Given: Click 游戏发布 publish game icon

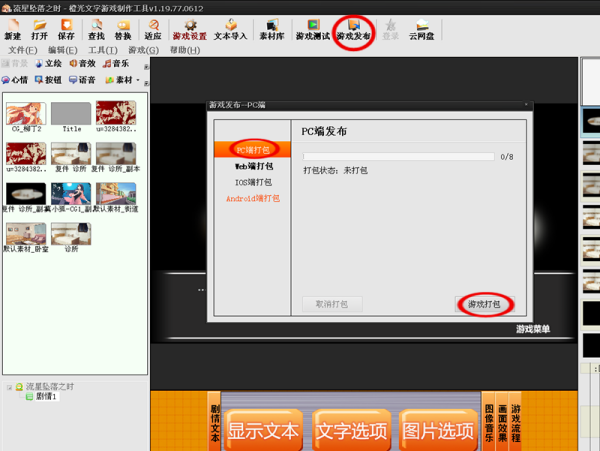Looking at the screenshot, I should click(x=353, y=29).
